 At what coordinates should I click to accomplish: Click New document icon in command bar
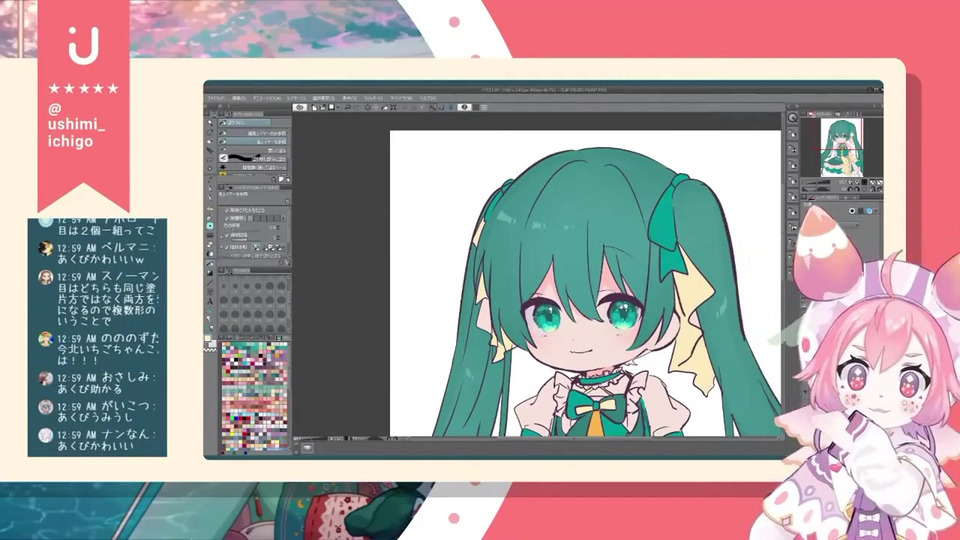pyautogui.click(x=313, y=107)
